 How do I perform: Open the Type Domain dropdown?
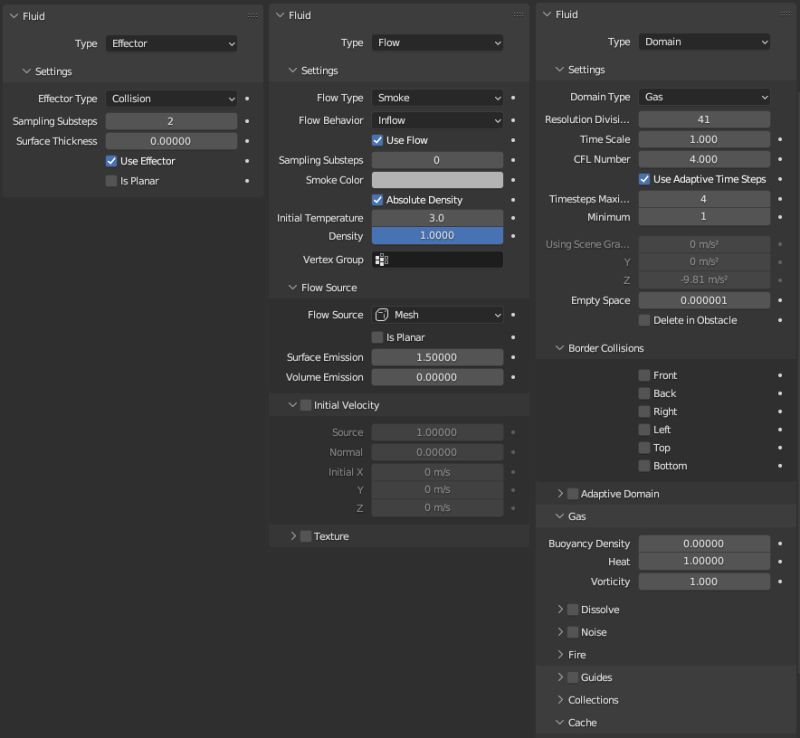click(x=704, y=42)
